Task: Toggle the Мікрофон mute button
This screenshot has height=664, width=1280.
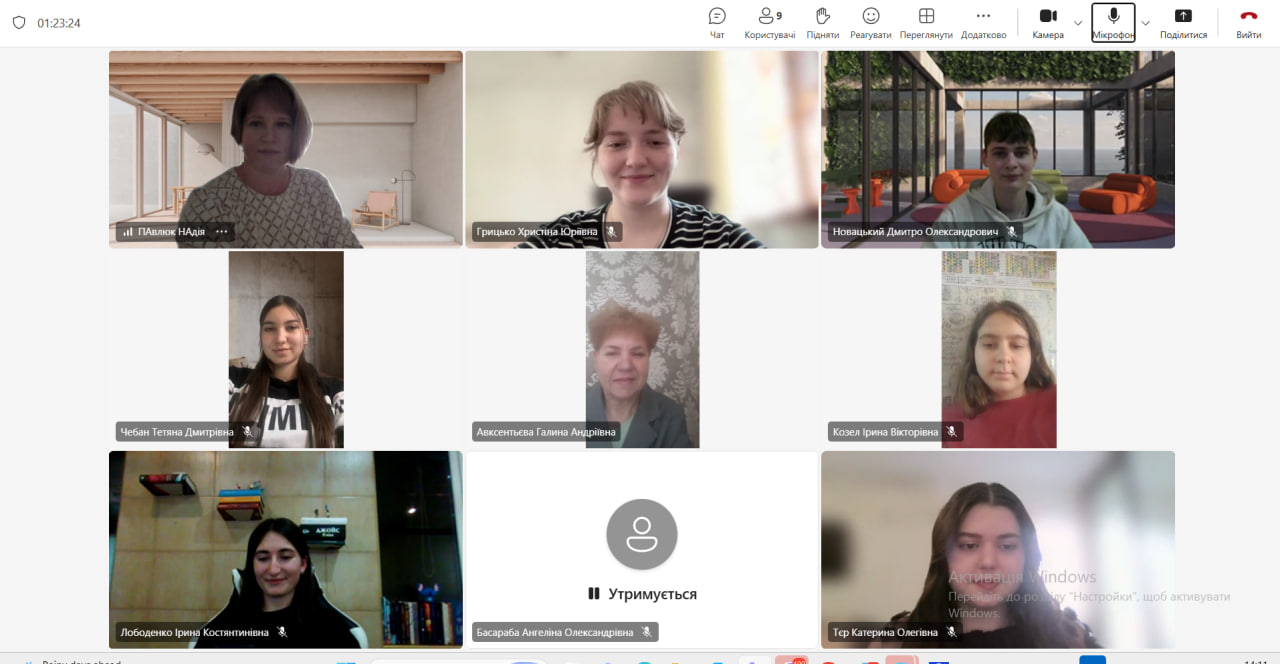Action: point(1113,22)
